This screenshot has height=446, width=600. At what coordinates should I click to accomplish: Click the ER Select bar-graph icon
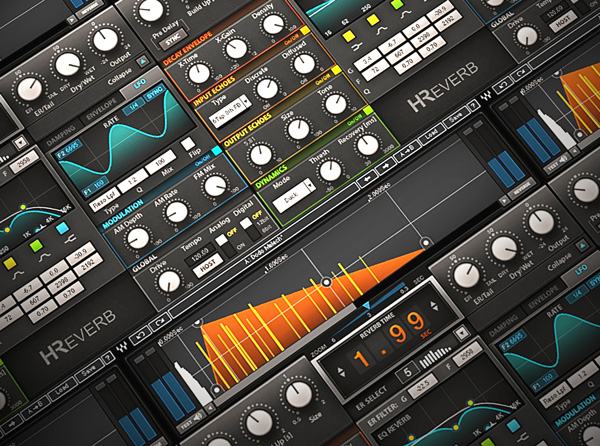pyautogui.click(x=435, y=357)
